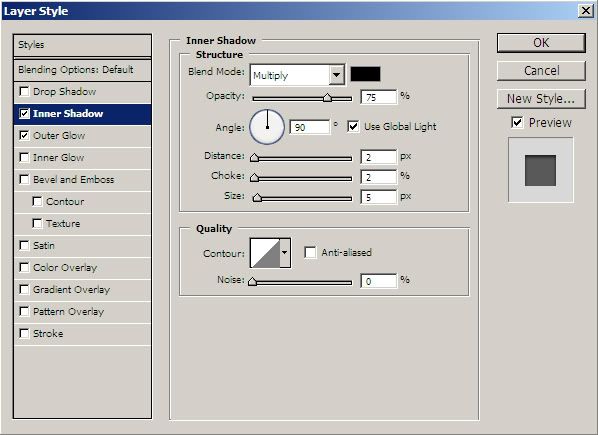Expand the Contour picker dropdown arrow
The image size is (598, 435).
(285, 253)
